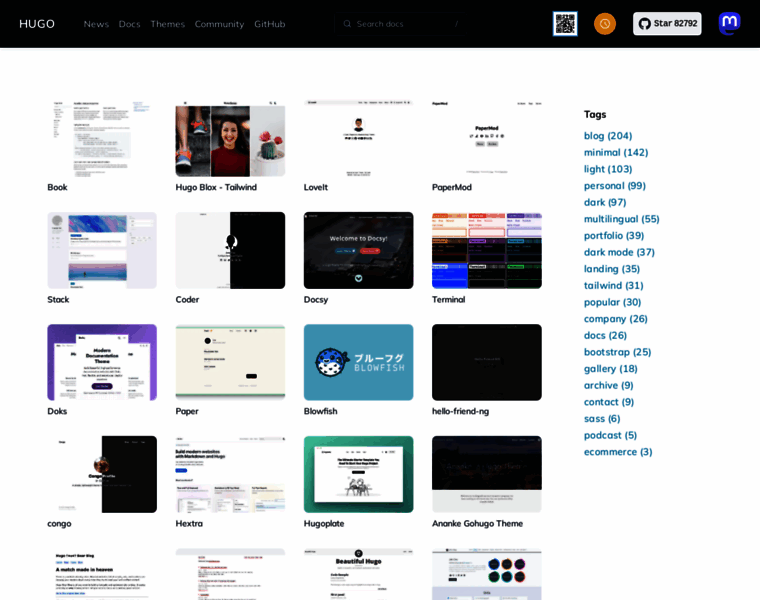Filter themes by portfolio (39) tag
The width and height of the screenshot is (760, 600).
(614, 236)
